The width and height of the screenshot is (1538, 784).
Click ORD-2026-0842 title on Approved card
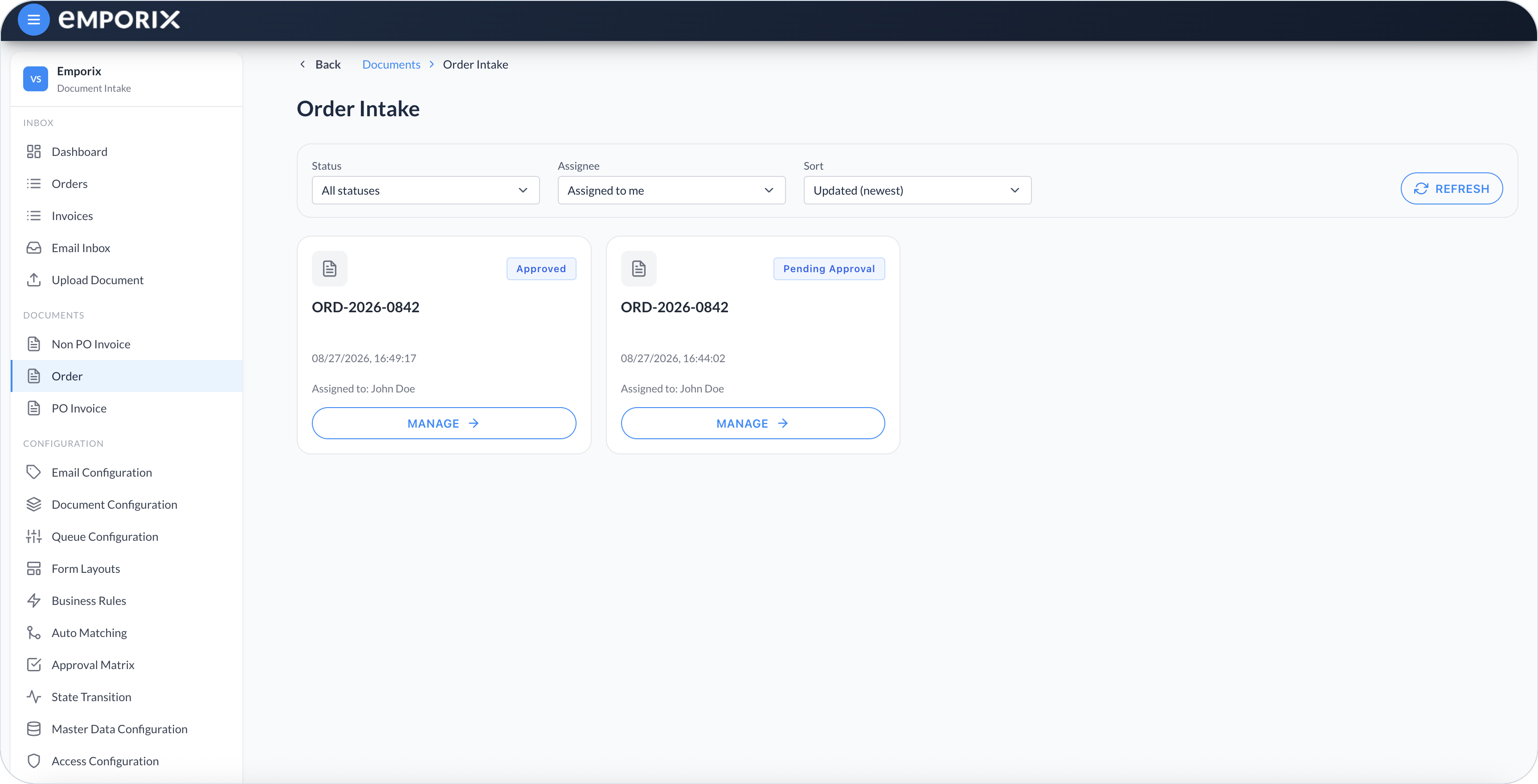click(365, 307)
